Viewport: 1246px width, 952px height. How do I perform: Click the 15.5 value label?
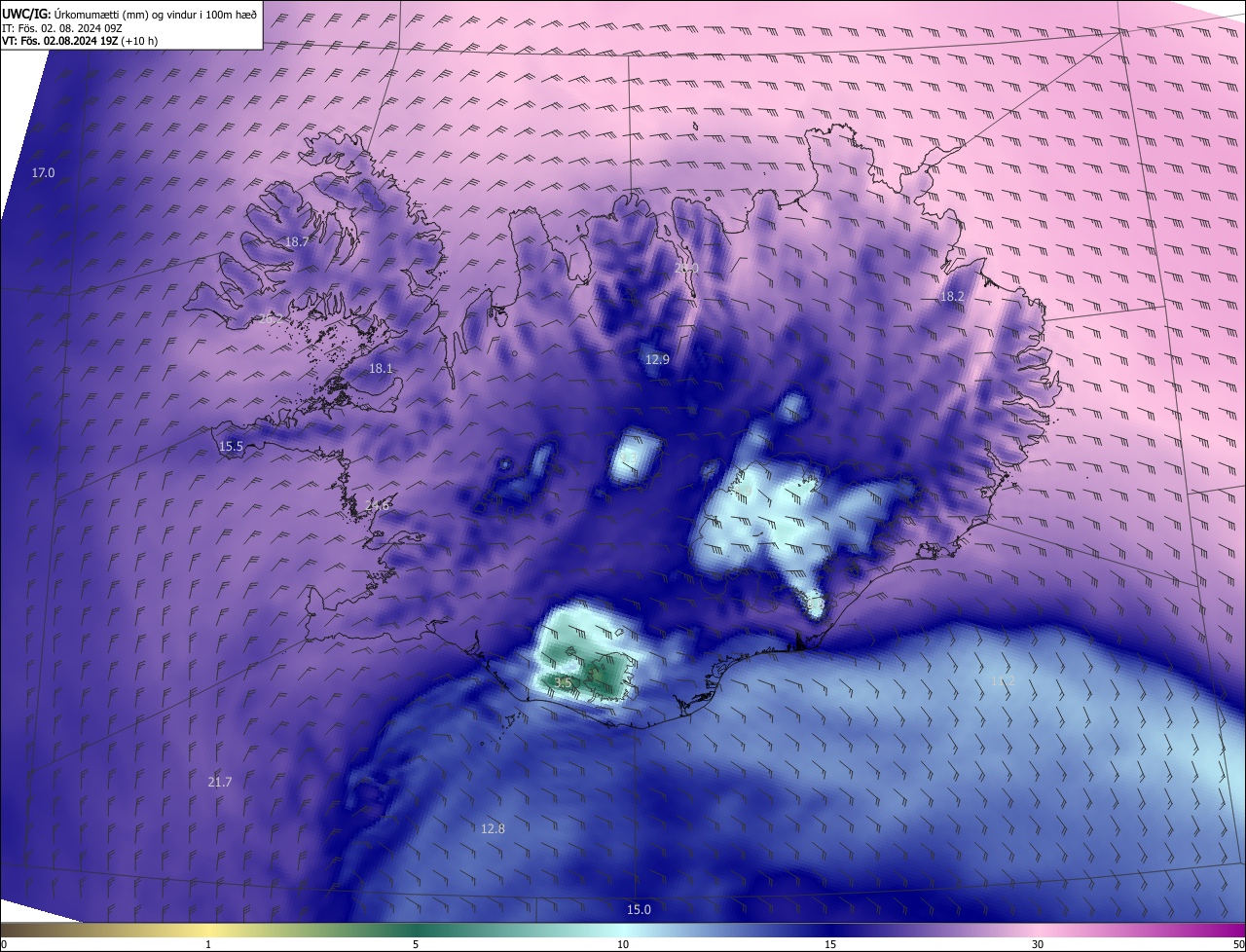tap(231, 447)
